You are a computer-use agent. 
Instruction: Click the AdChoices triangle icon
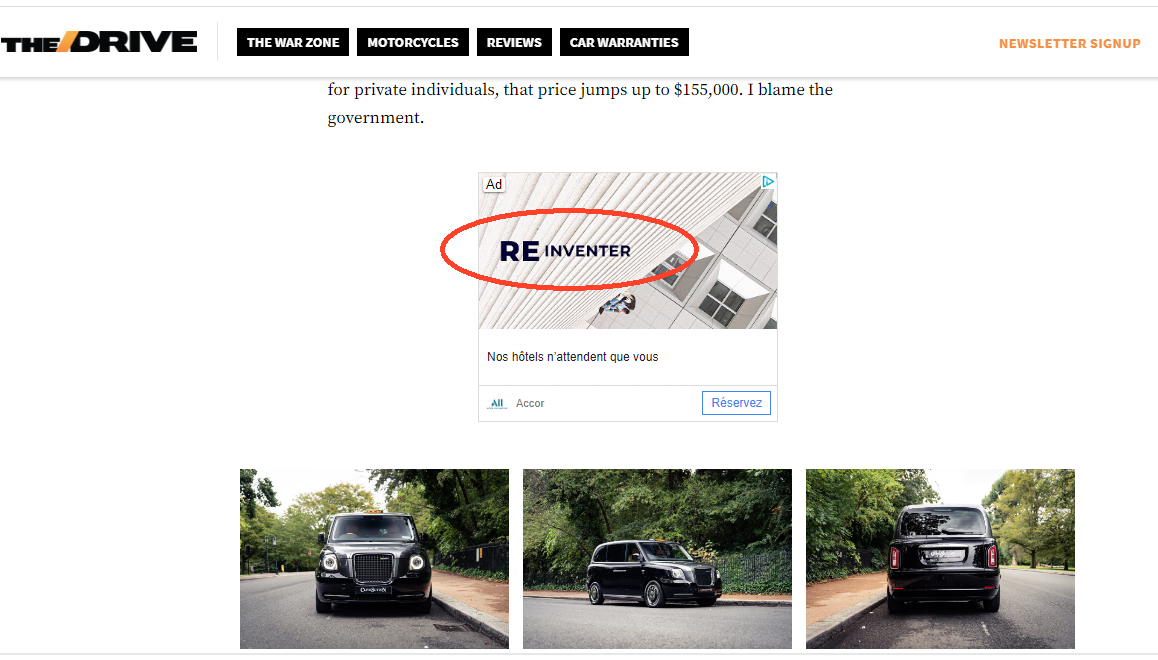click(x=768, y=182)
